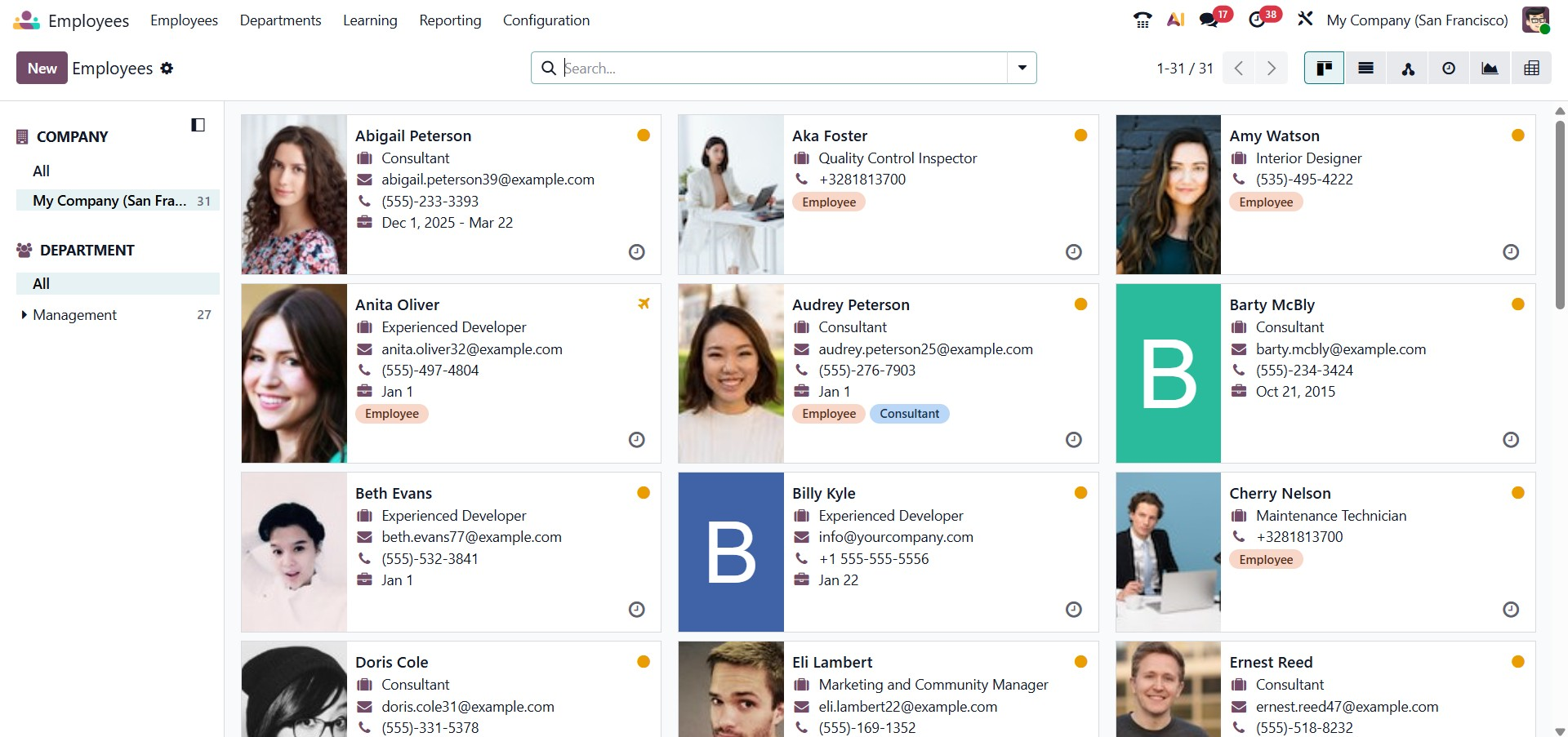Switch to graph view

(x=1490, y=69)
